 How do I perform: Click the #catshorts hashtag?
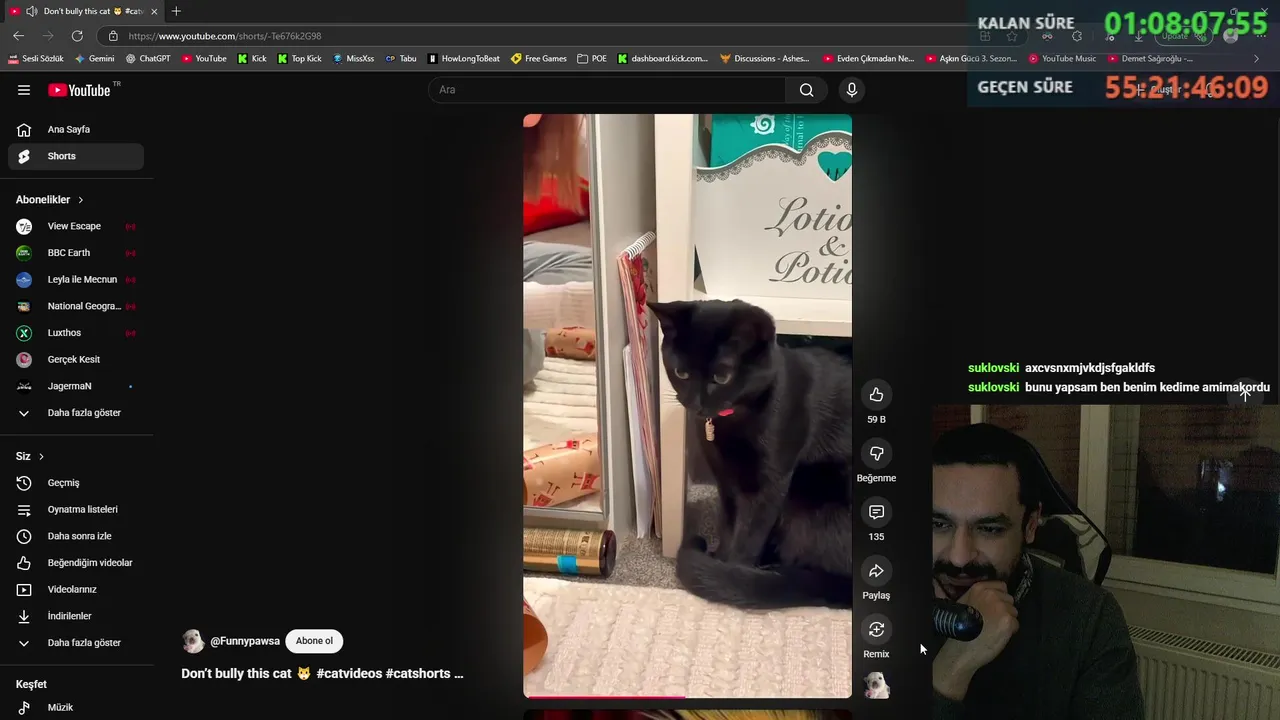pyautogui.click(x=418, y=674)
